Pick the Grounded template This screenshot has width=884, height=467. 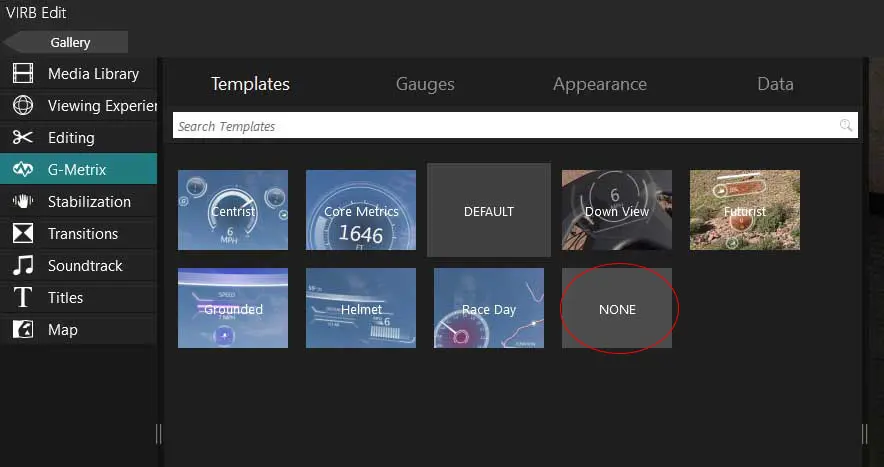click(233, 308)
